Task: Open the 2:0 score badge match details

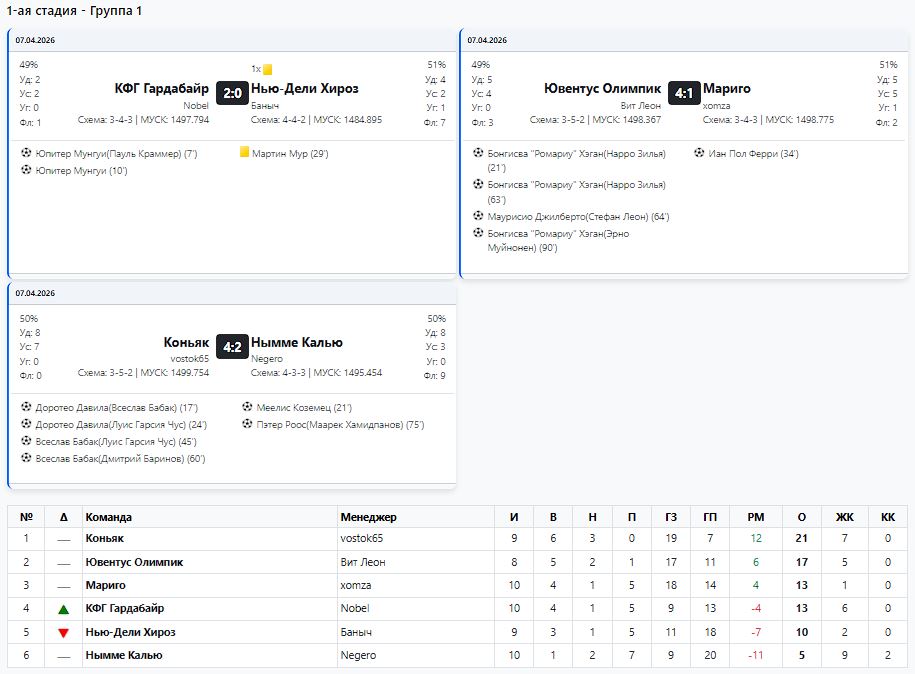Action: (x=232, y=93)
